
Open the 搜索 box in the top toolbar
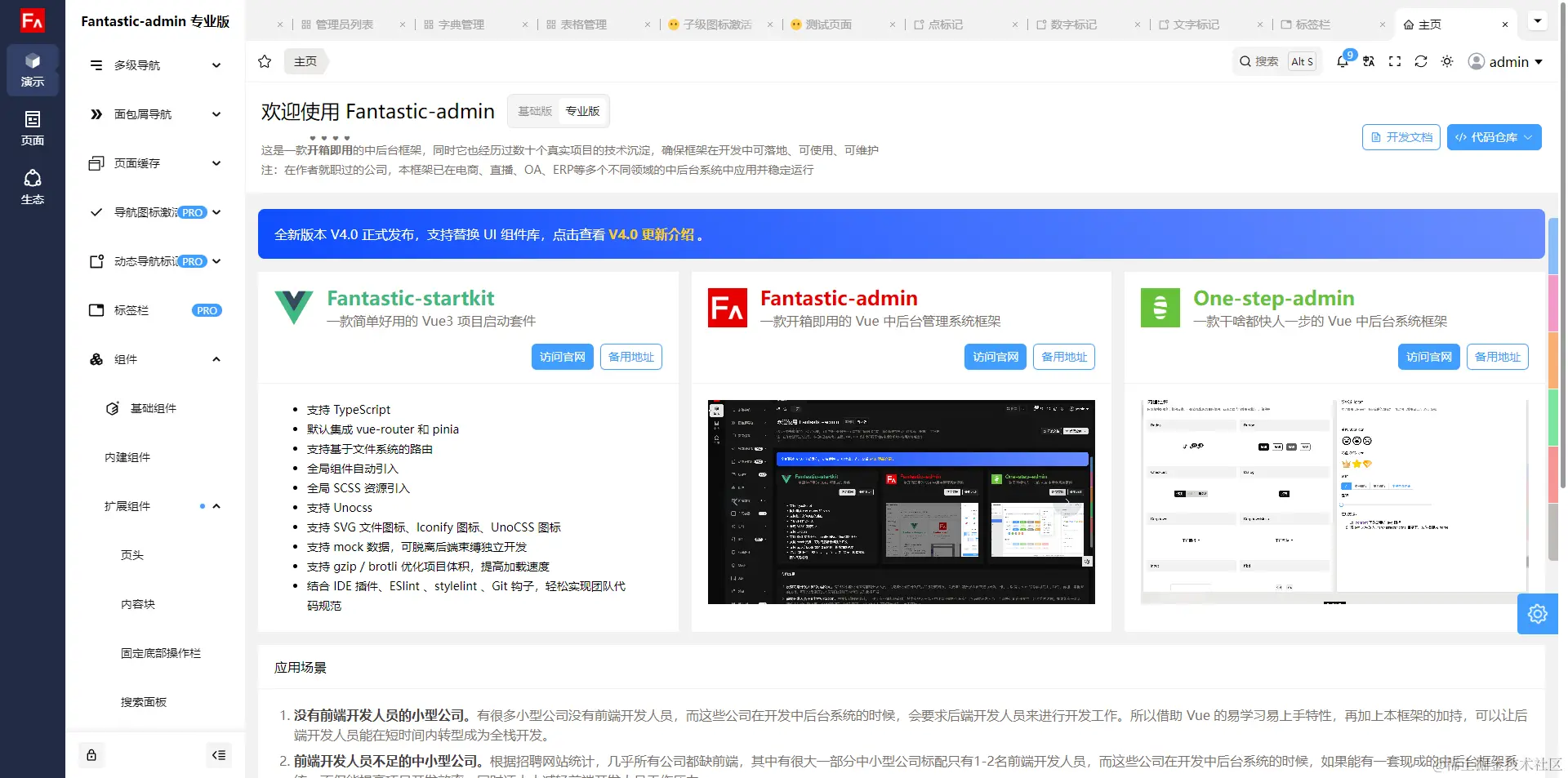tap(1277, 61)
